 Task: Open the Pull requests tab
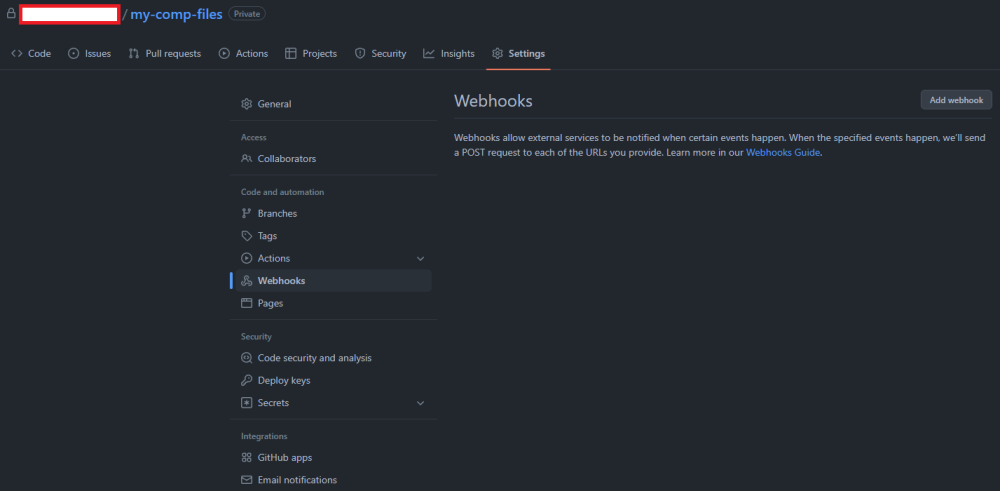pyautogui.click(x=165, y=54)
